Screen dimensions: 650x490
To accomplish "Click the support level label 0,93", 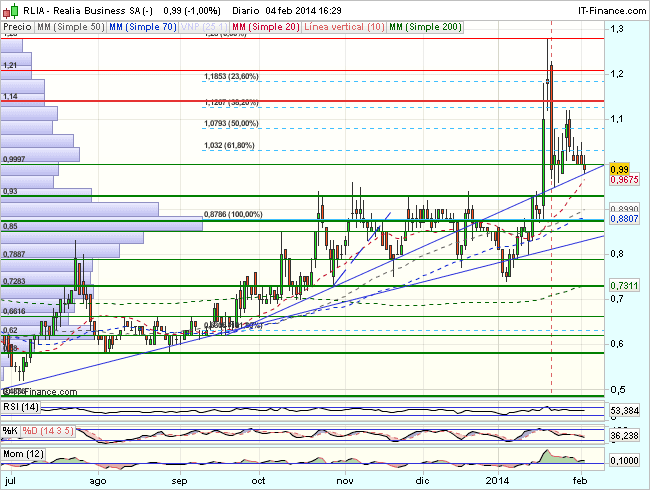I will [10, 191].
